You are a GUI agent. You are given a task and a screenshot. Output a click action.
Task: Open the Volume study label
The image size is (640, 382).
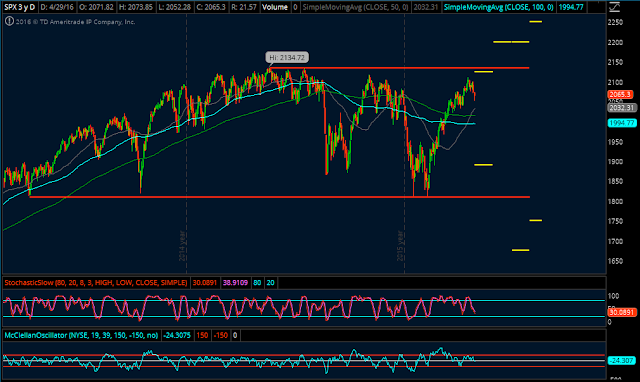tap(275, 7)
